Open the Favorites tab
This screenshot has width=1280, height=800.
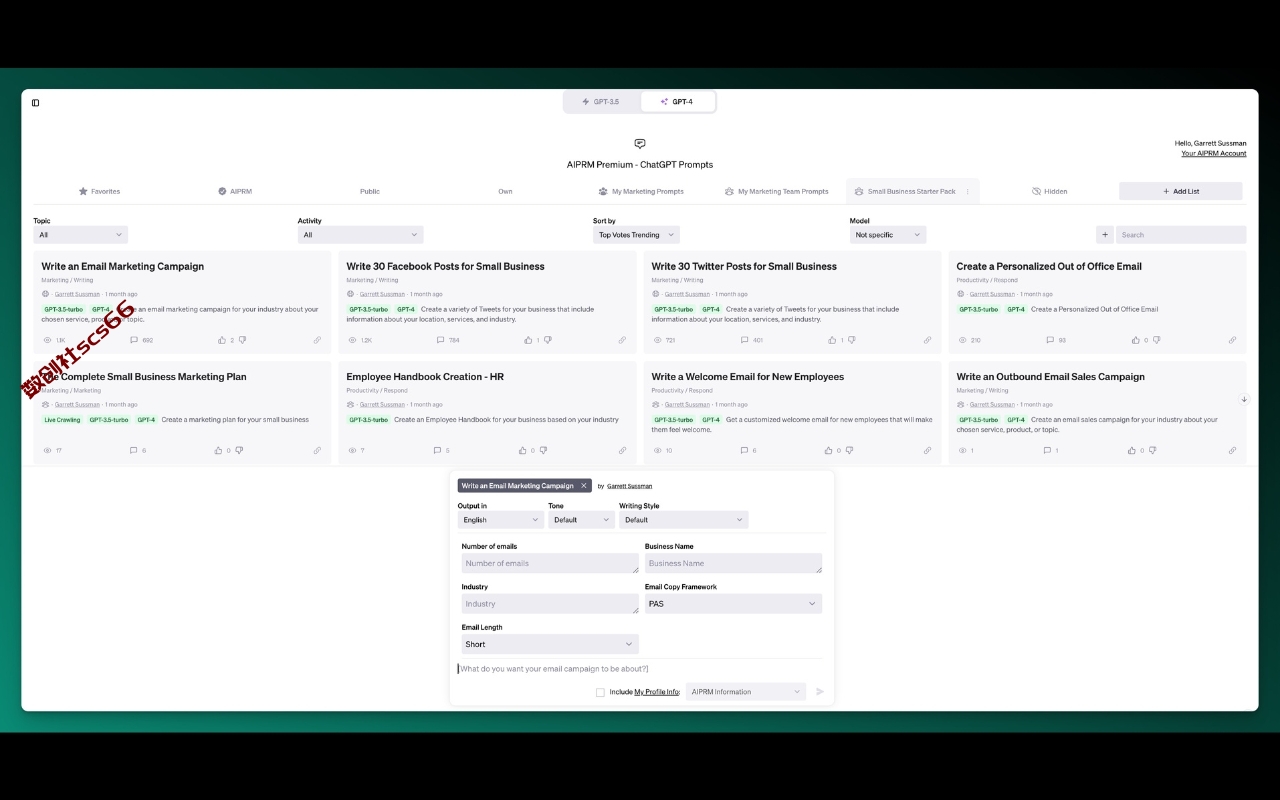click(x=99, y=191)
